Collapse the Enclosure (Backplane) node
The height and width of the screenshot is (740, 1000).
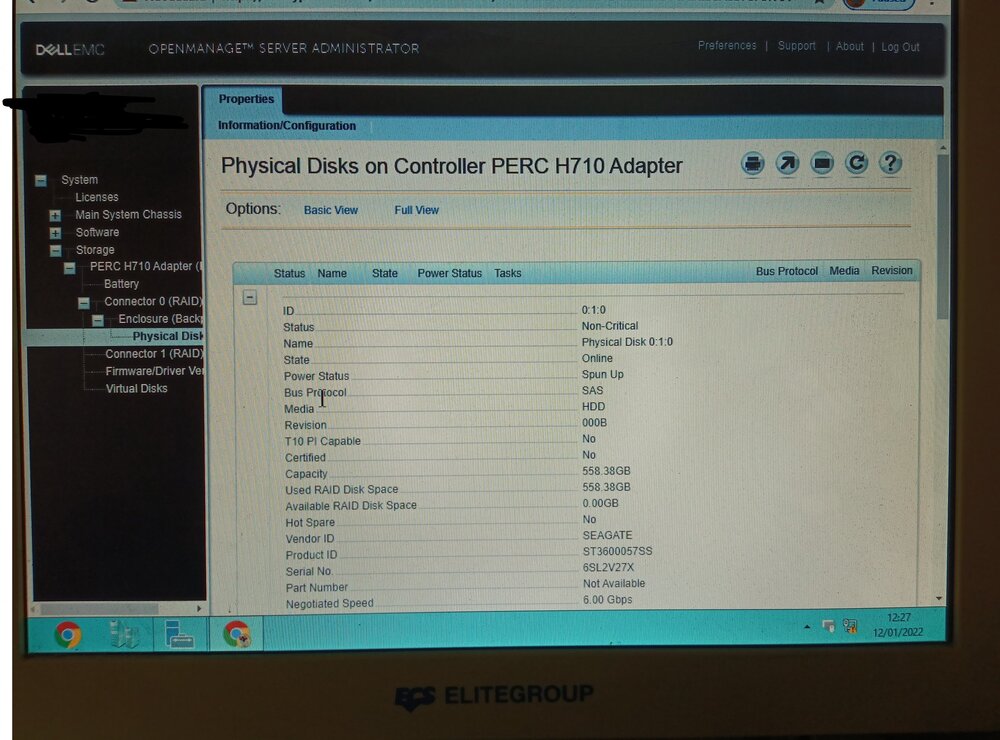[98, 320]
